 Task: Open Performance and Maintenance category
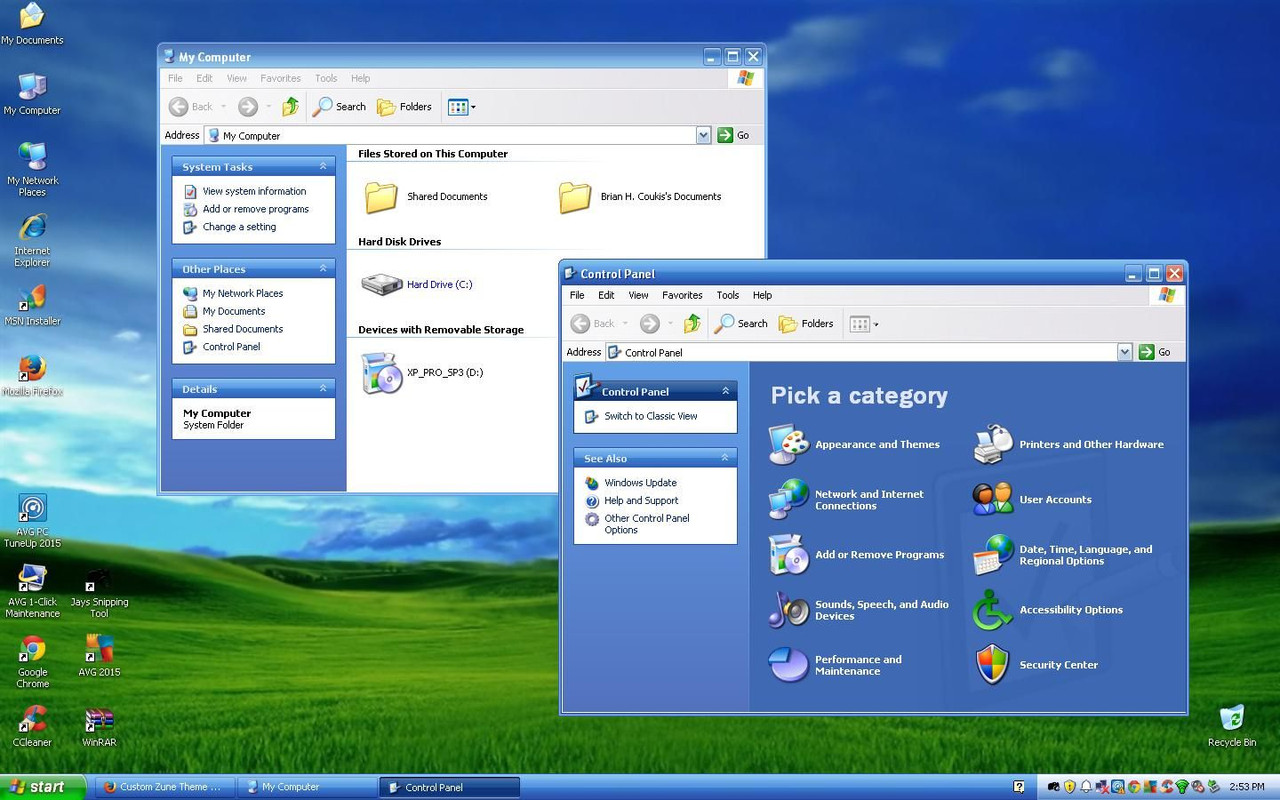pyautogui.click(x=836, y=665)
